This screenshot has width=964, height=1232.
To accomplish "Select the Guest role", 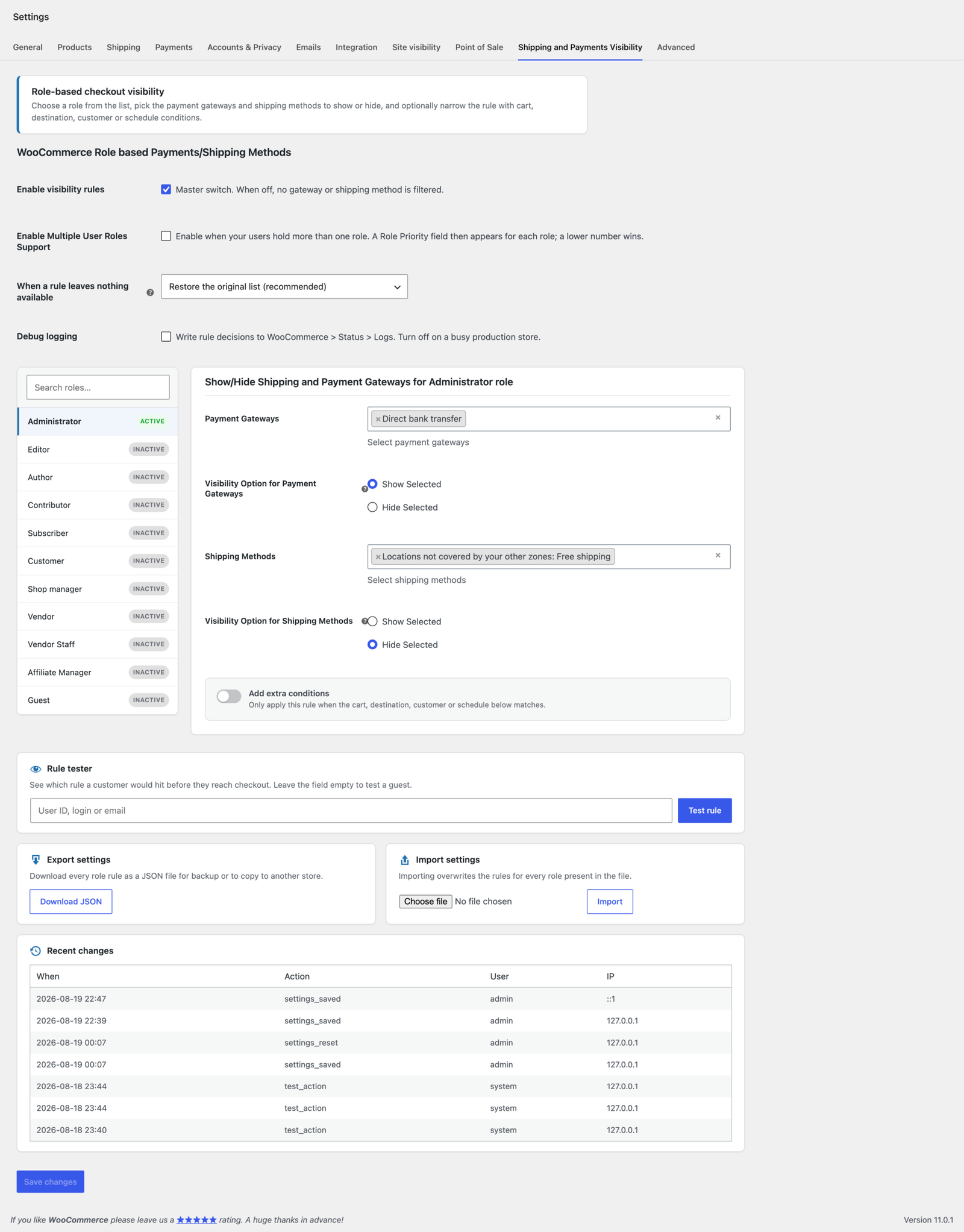I will pyautogui.click(x=98, y=700).
